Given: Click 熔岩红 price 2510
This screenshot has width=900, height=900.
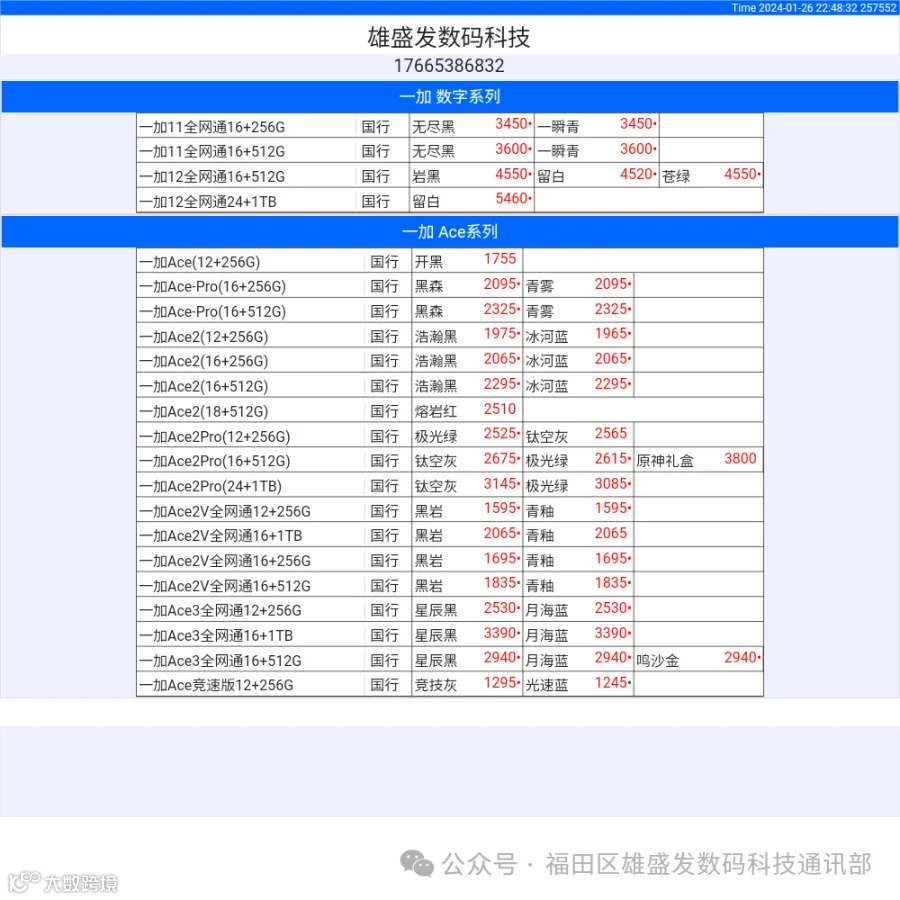Looking at the screenshot, I should [500, 409].
